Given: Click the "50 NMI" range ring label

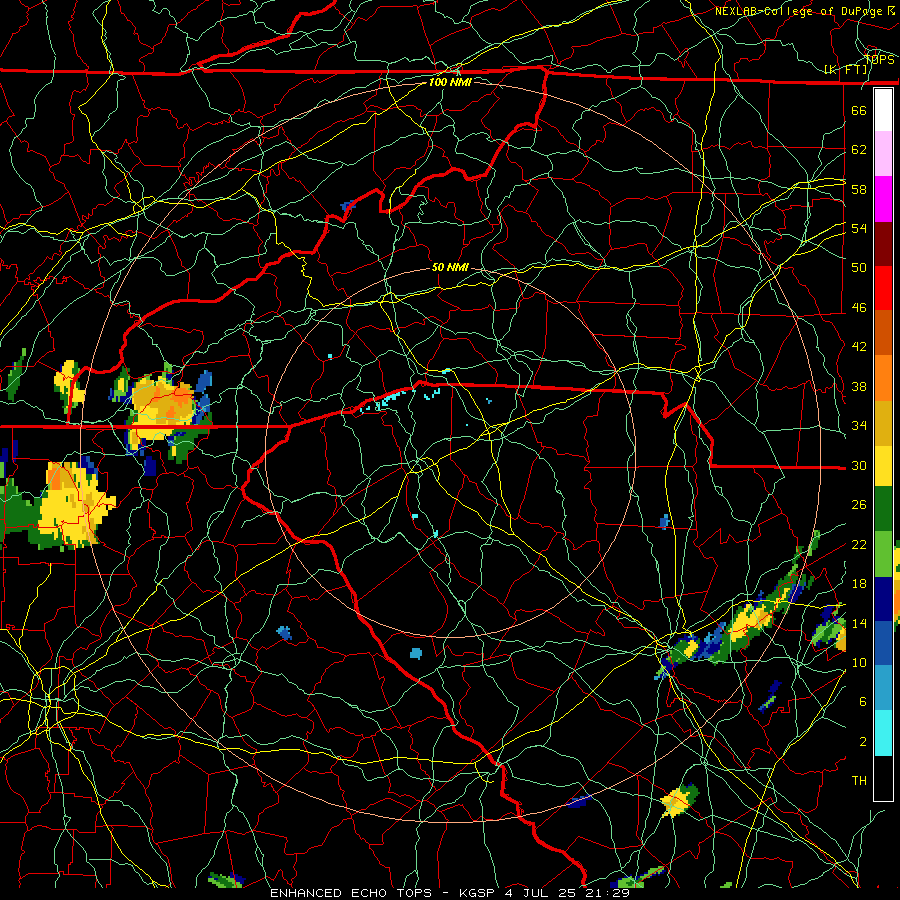Looking at the screenshot, I should (x=450, y=267).
